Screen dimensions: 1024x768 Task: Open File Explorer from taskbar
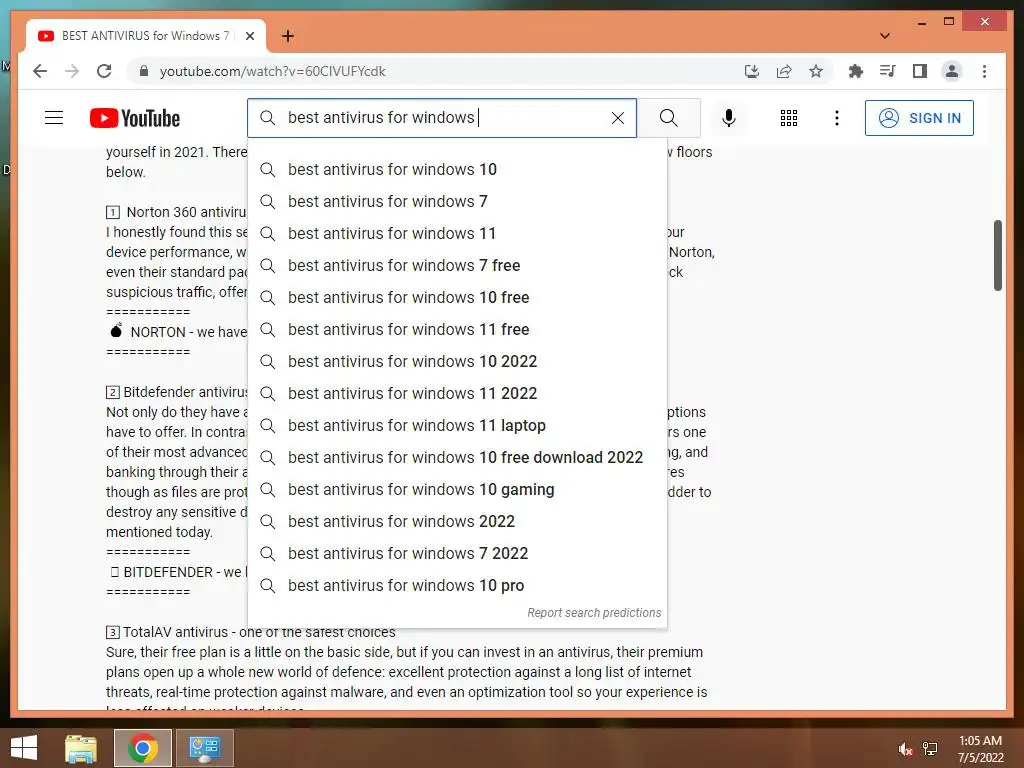coord(81,748)
